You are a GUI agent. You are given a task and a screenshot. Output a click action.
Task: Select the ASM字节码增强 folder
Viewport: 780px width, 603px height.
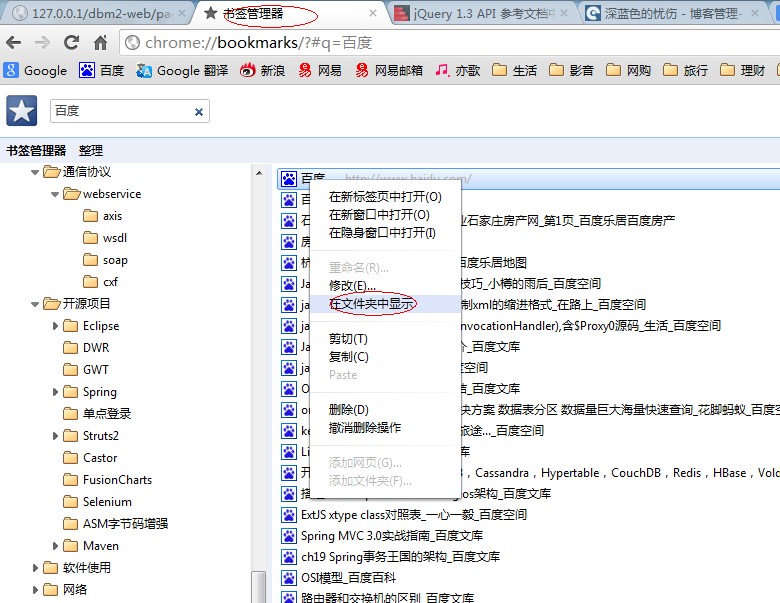pos(116,523)
